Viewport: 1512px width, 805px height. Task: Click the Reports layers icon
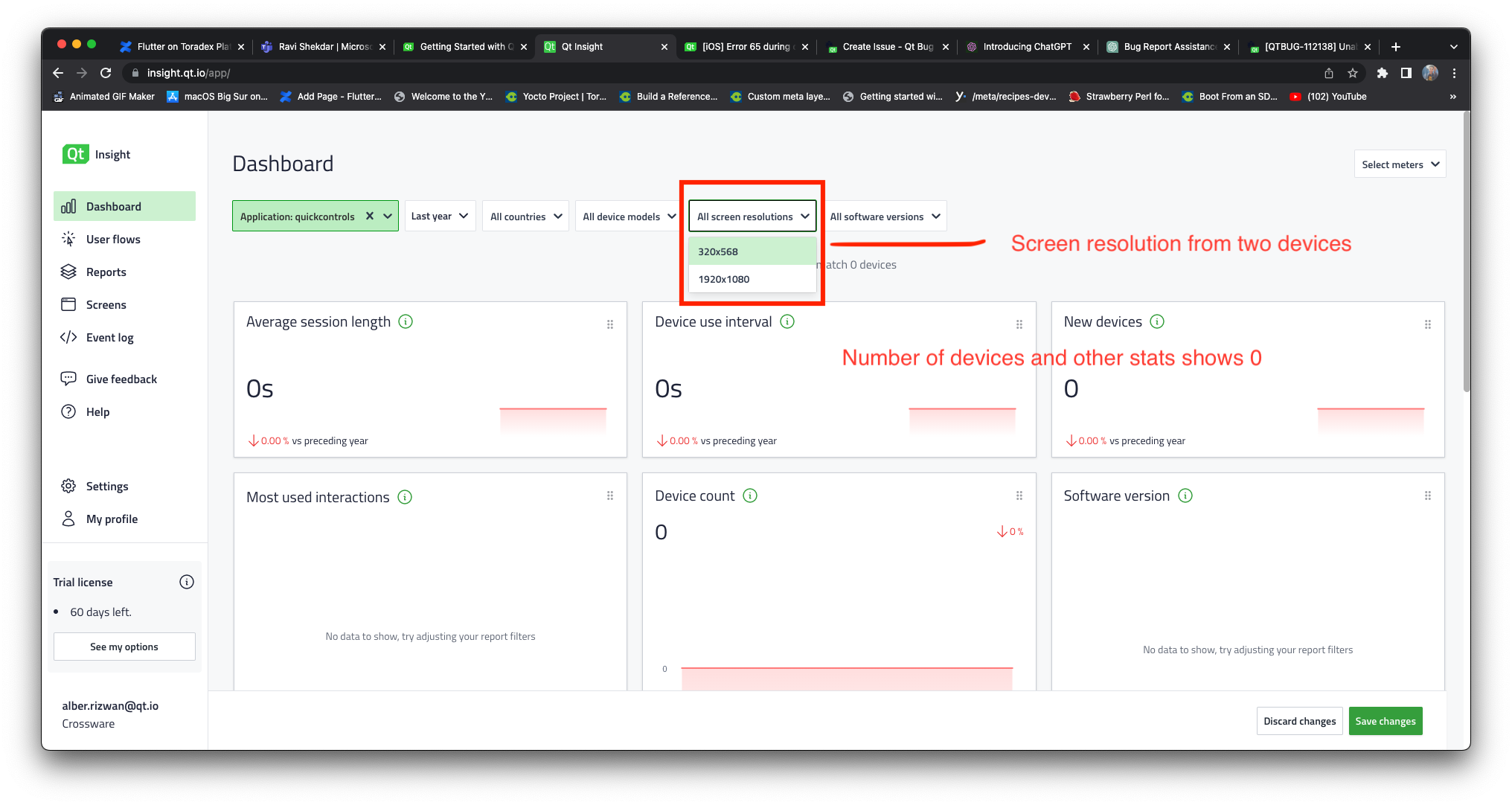[x=68, y=272]
